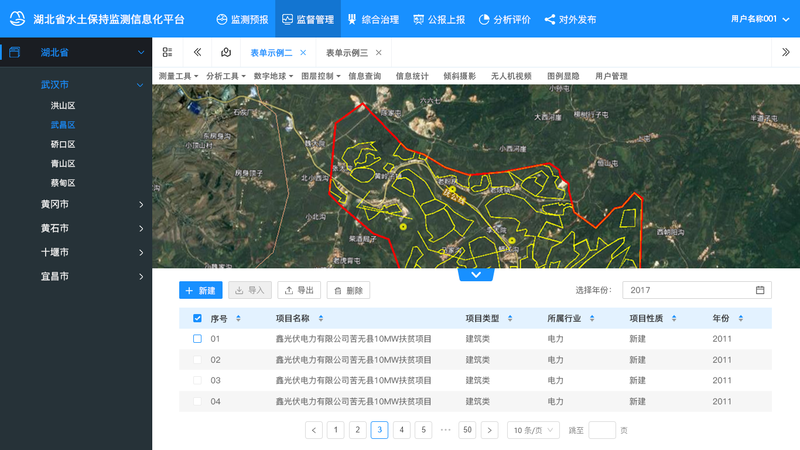This screenshot has height=450, width=800.
Task: Click the double-right expand icon
Action: click(785, 52)
